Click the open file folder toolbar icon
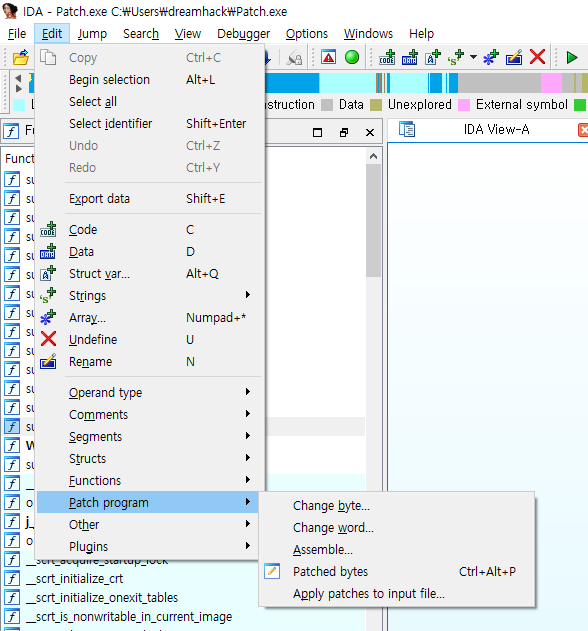 (x=21, y=57)
